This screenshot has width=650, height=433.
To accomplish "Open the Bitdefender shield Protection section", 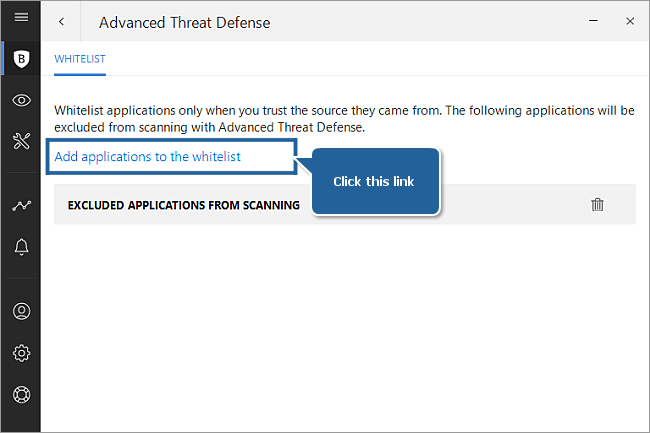I will pyautogui.click(x=21, y=59).
